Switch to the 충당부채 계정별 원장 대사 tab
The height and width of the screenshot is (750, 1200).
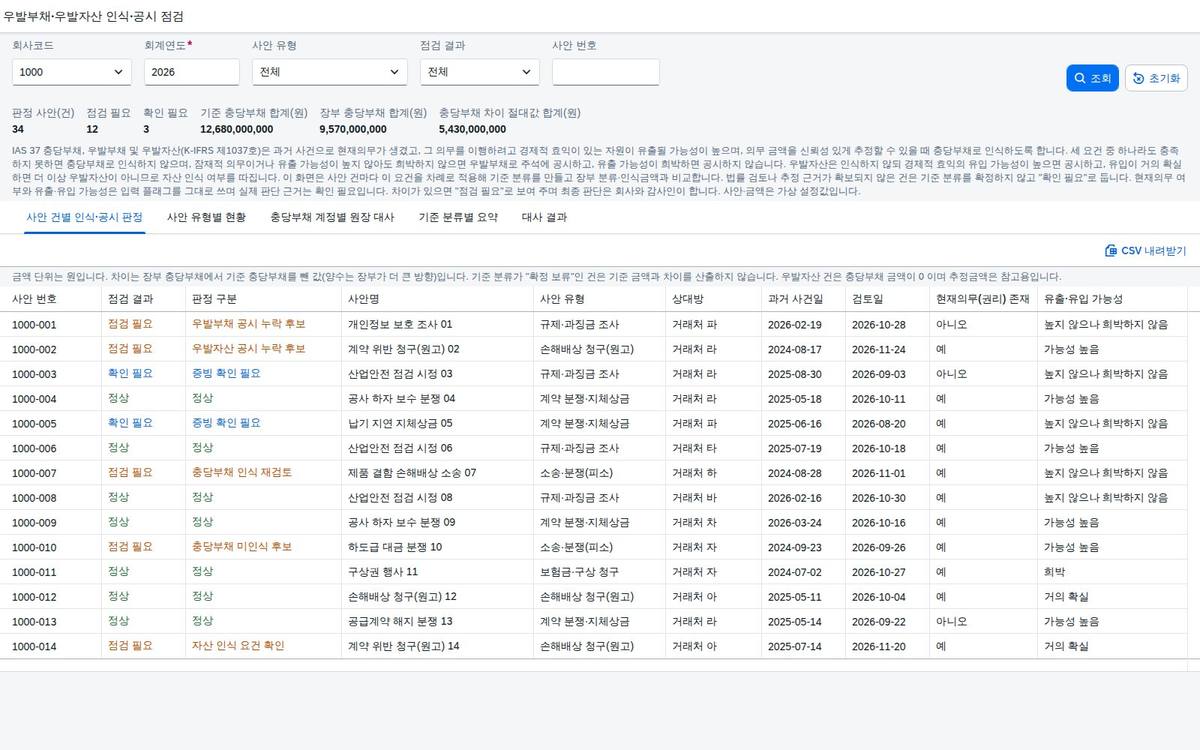332,217
